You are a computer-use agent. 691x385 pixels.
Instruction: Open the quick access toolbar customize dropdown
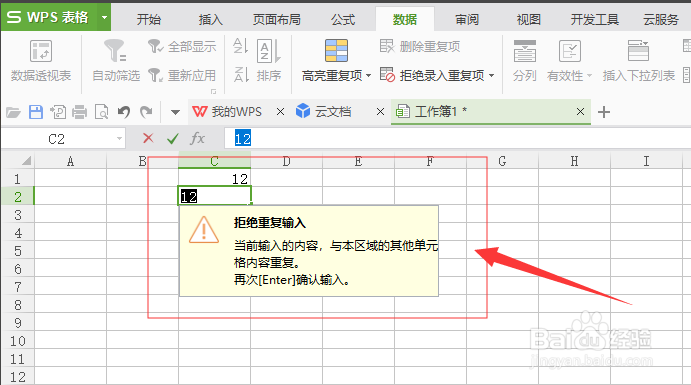coord(175,112)
